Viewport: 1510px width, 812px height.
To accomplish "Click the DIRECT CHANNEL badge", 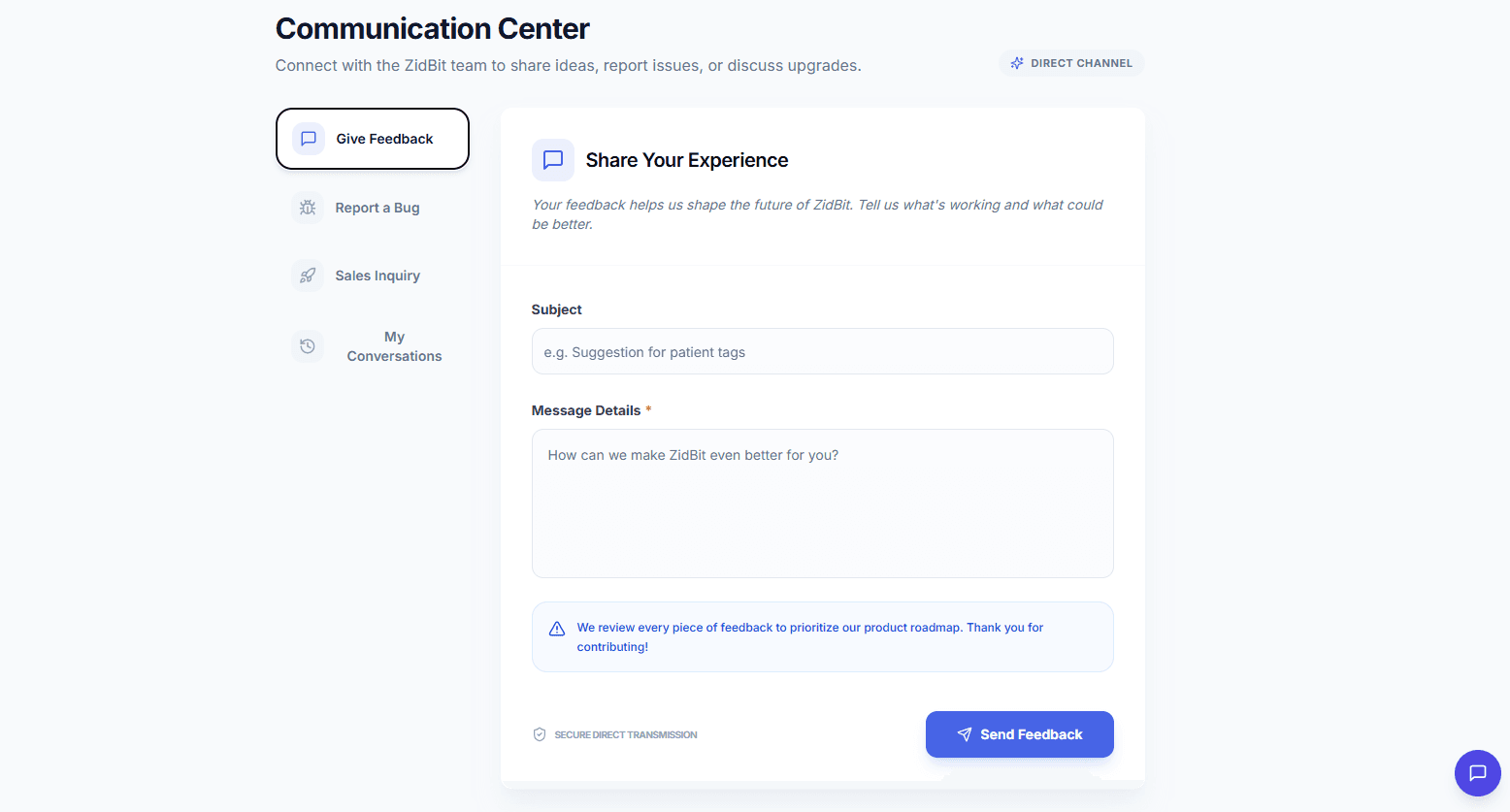I will point(1071,63).
